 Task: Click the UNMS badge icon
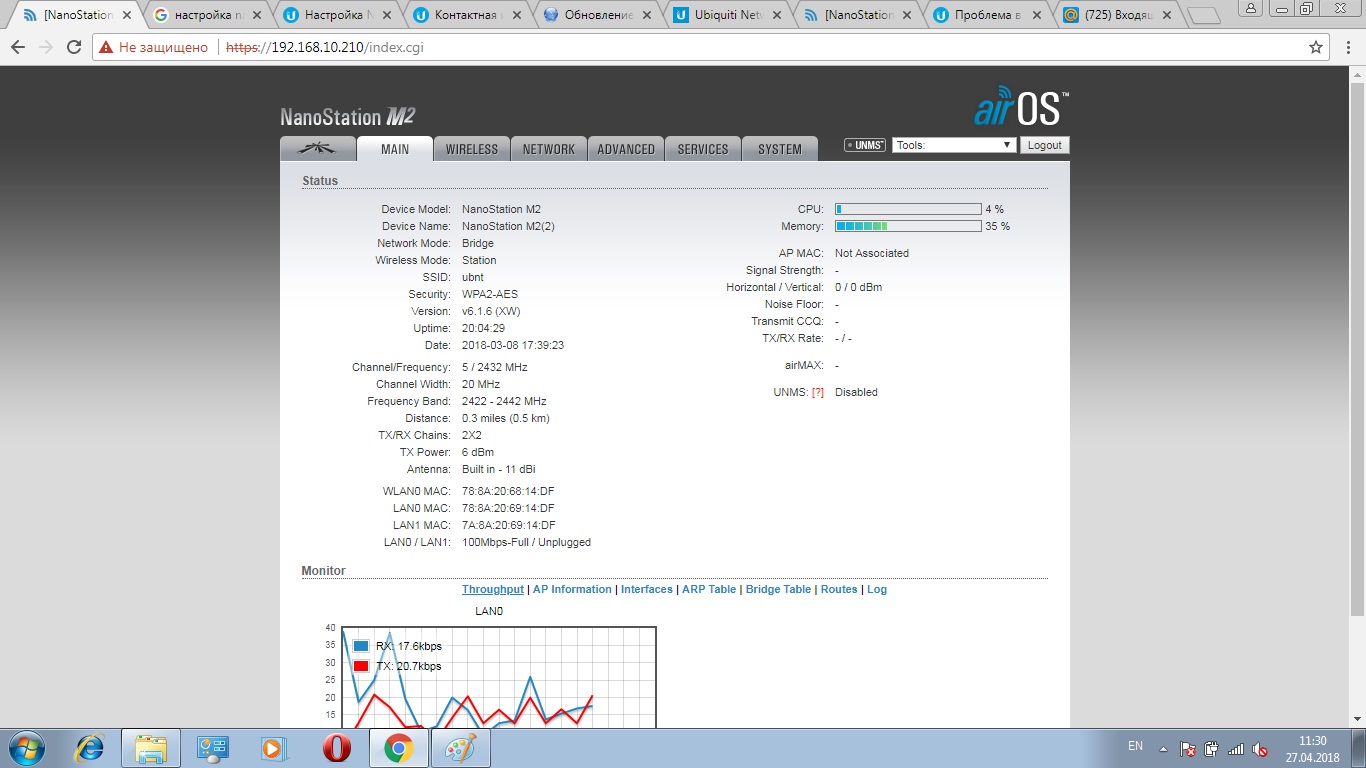tap(865, 145)
